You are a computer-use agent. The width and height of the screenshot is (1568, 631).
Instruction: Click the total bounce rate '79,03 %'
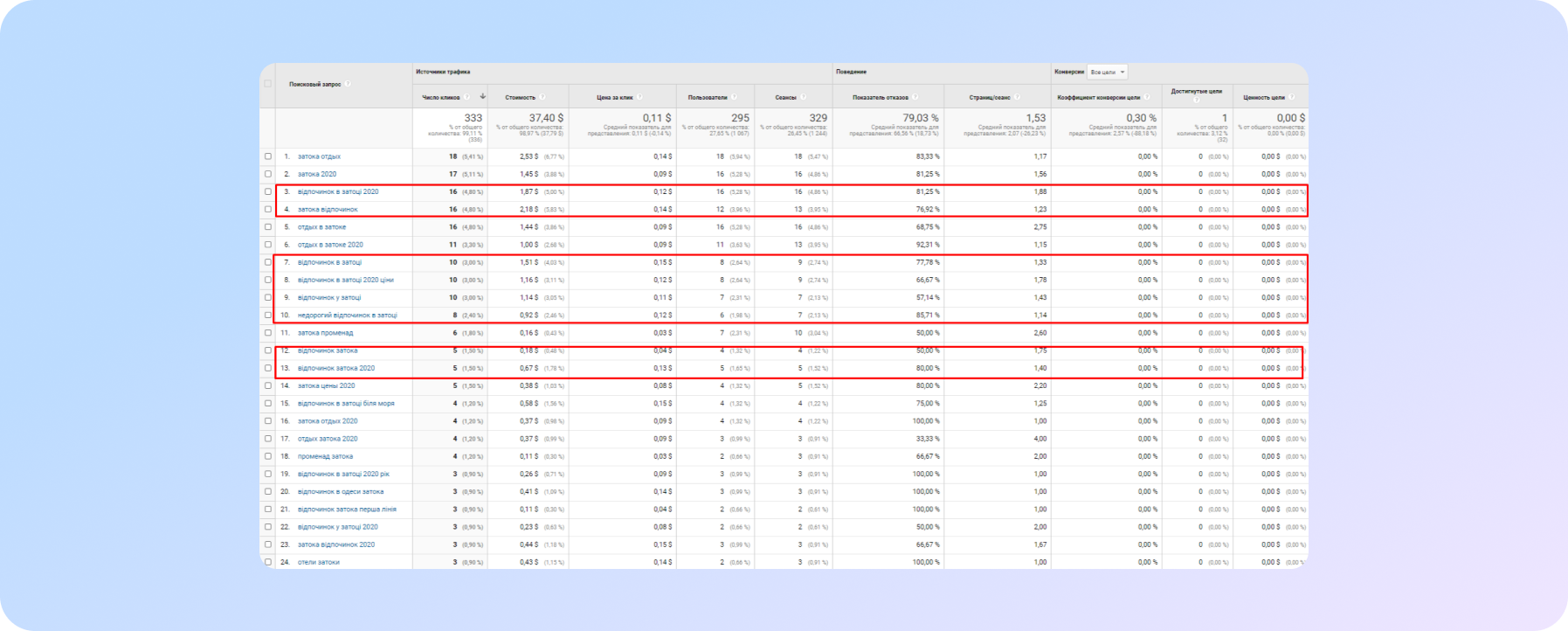point(921,117)
